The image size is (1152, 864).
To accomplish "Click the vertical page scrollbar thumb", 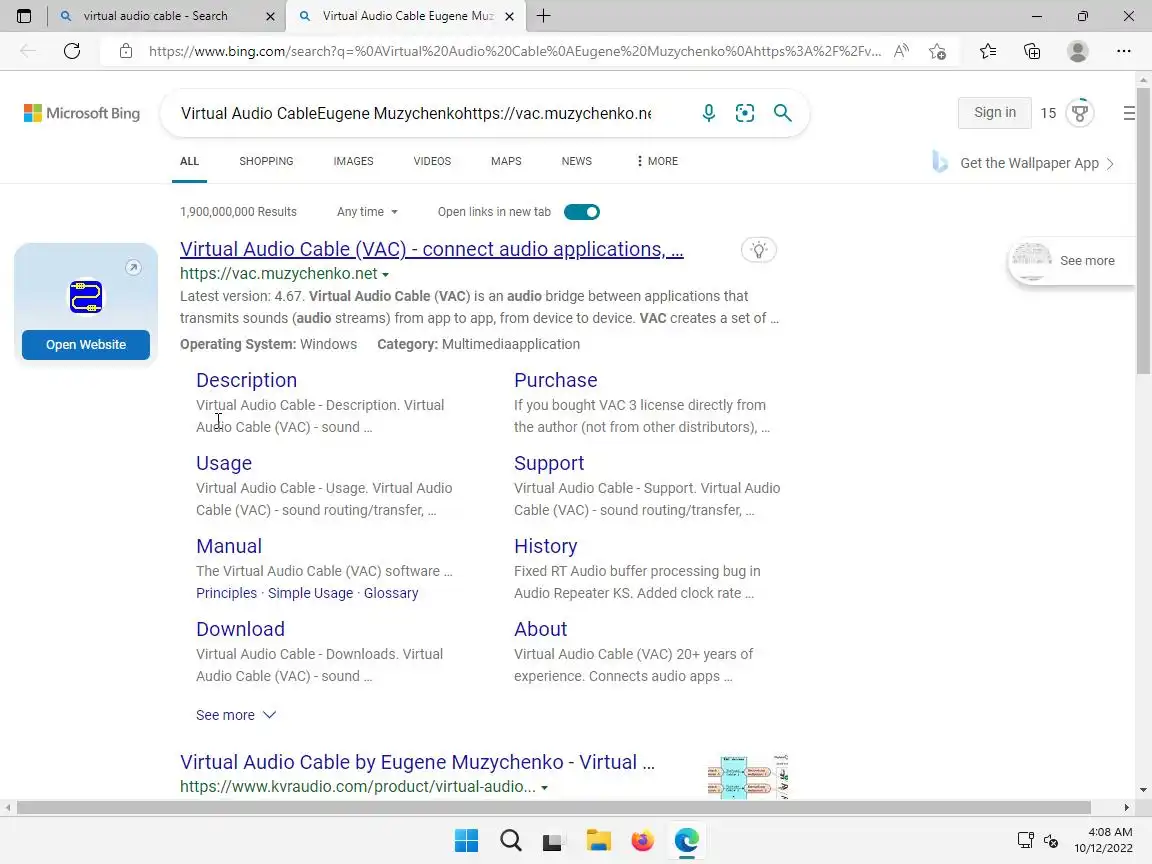I will click(x=1142, y=231).
